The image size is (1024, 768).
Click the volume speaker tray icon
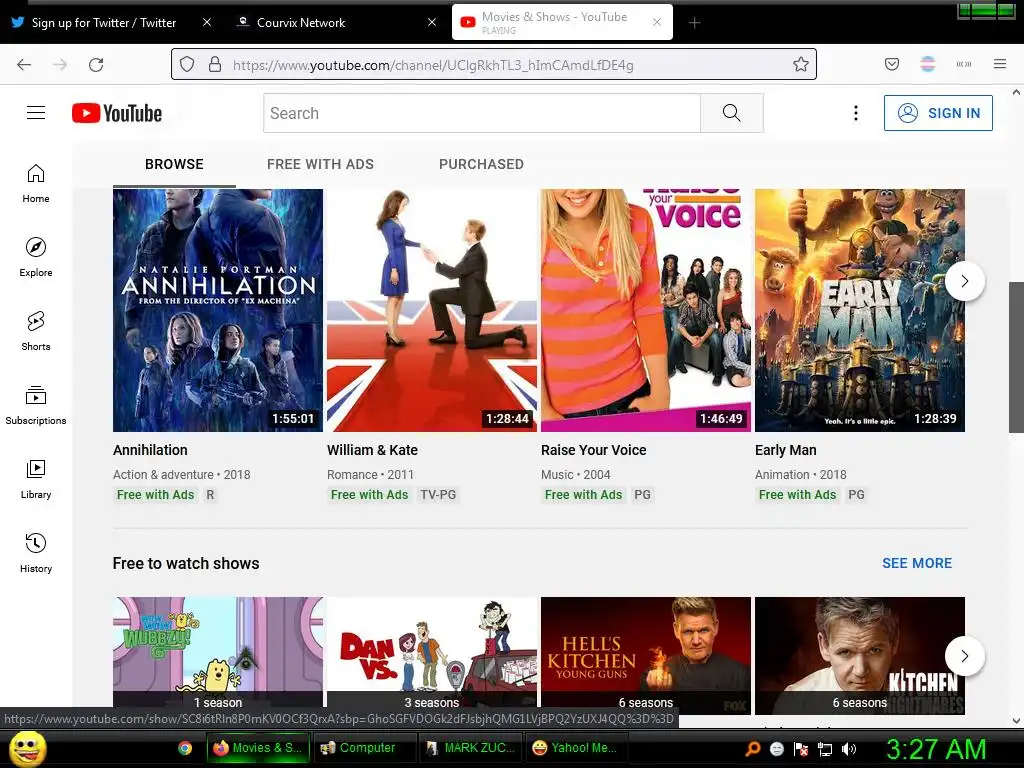click(848, 749)
